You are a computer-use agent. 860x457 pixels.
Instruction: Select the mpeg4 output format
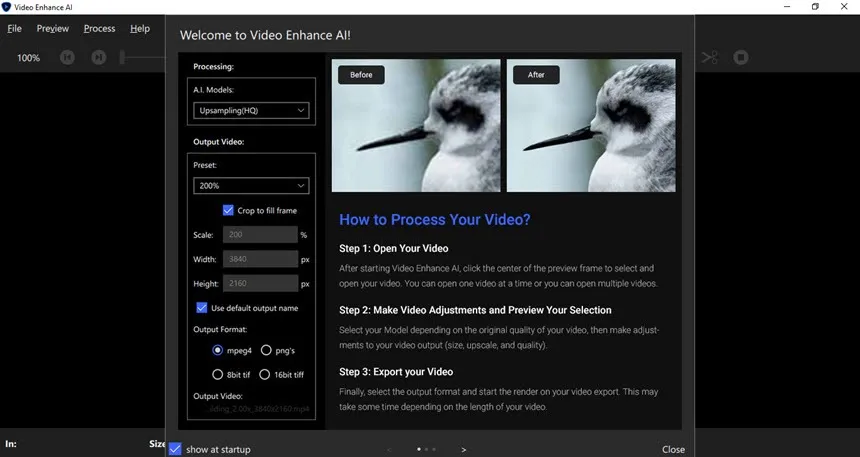point(218,350)
